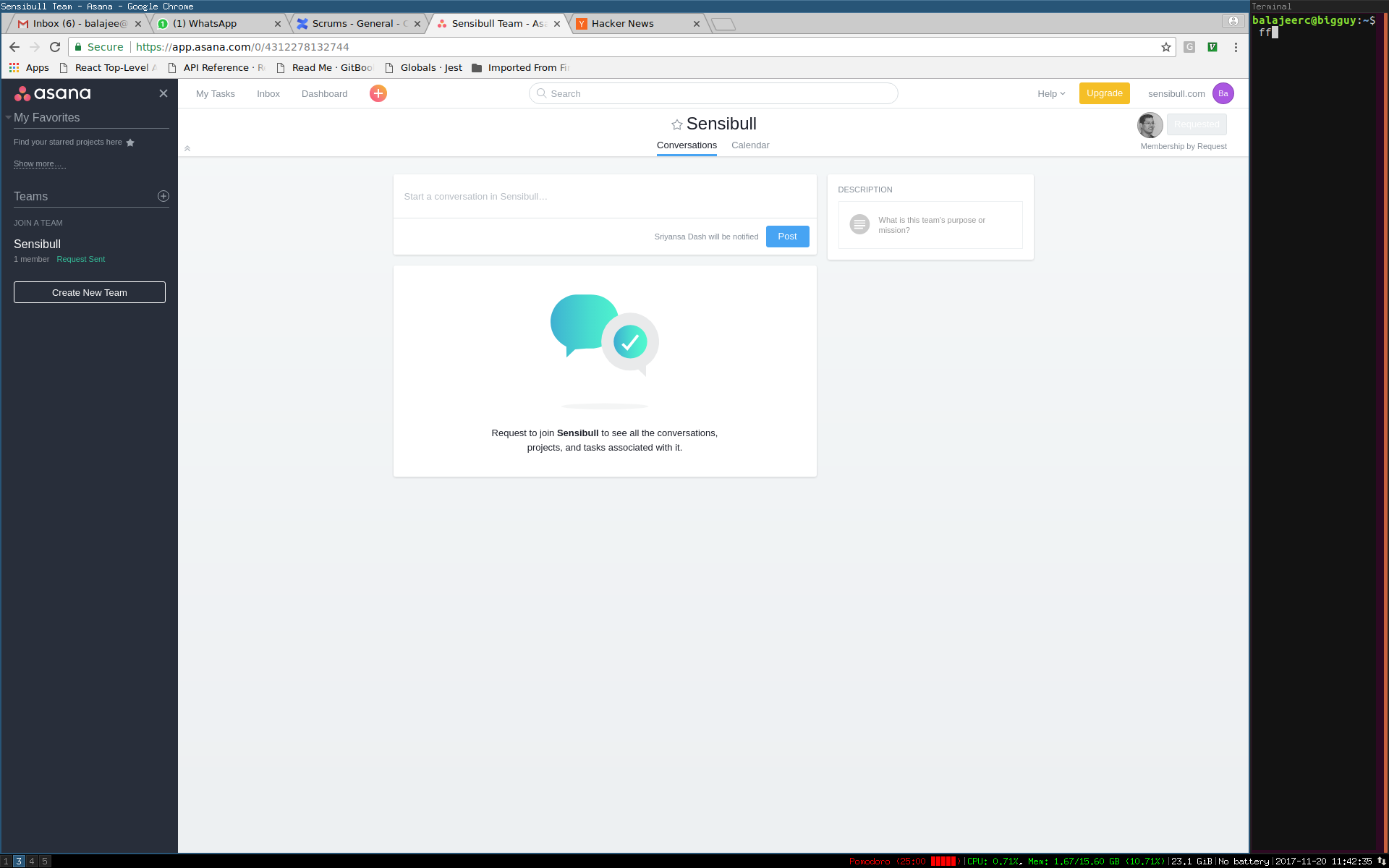Switch to workspace 1 in status bar
1389x868 pixels.
tap(6, 861)
